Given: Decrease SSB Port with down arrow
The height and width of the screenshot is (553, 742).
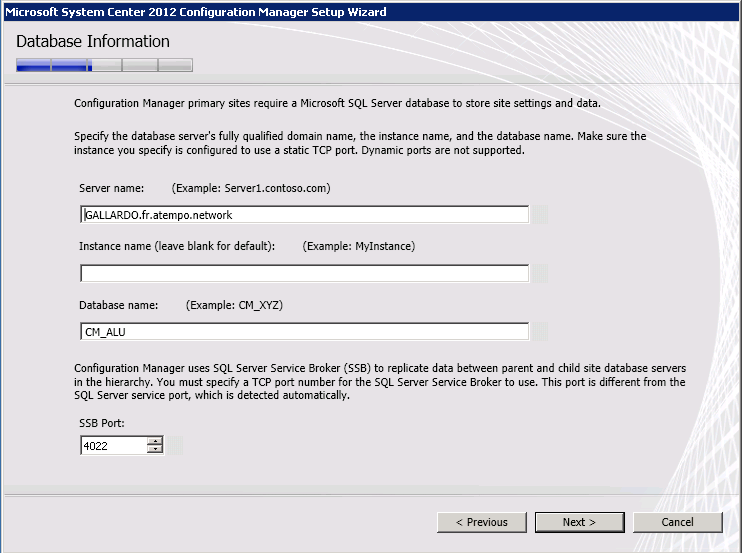Looking at the screenshot, I should [x=155, y=449].
